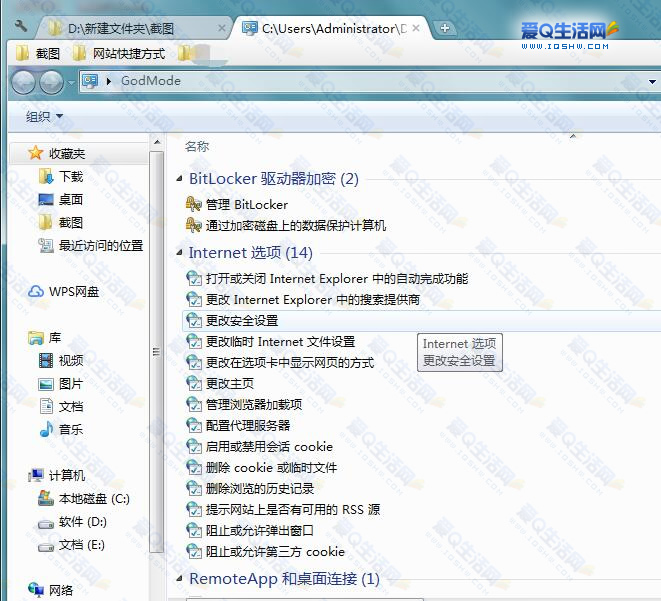Open the 组织 menu
Image resolution: width=661 pixels, height=601 pixels.
point(44,116)
